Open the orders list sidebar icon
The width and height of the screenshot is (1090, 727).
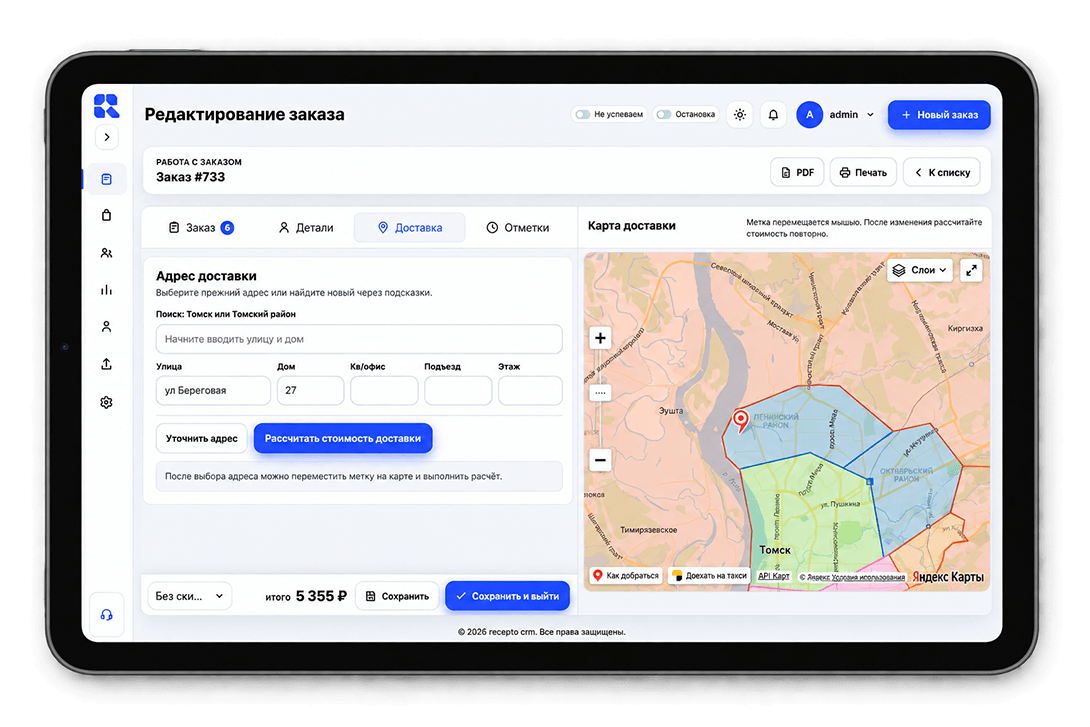[x=106, y=179]
